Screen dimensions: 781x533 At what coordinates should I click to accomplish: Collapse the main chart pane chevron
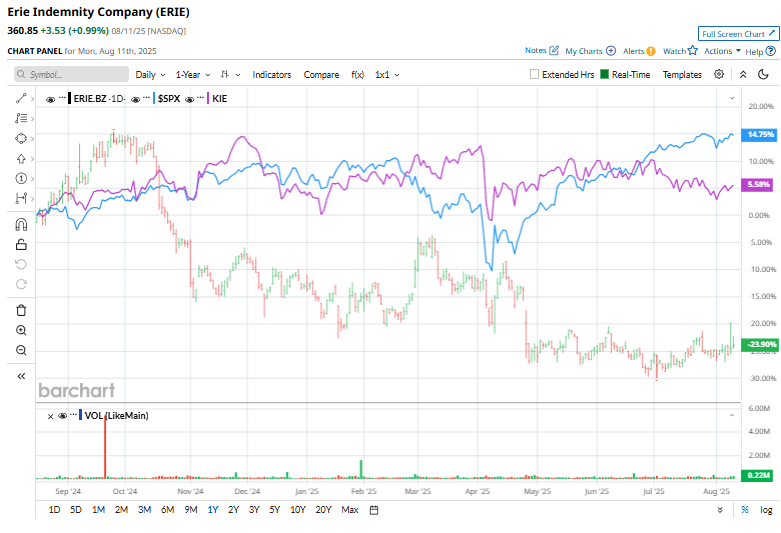732,98
